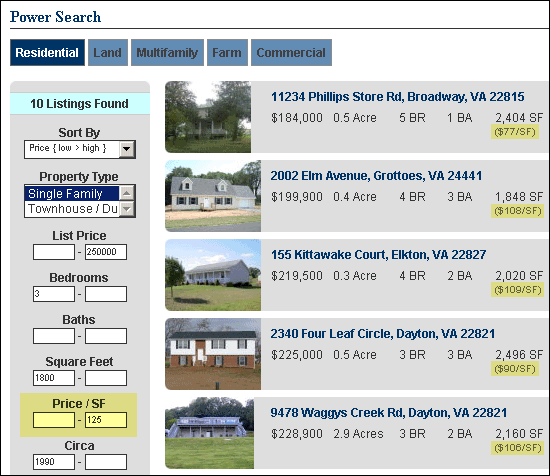
Task: Focus the Baths minimum field
Action: 54,336
